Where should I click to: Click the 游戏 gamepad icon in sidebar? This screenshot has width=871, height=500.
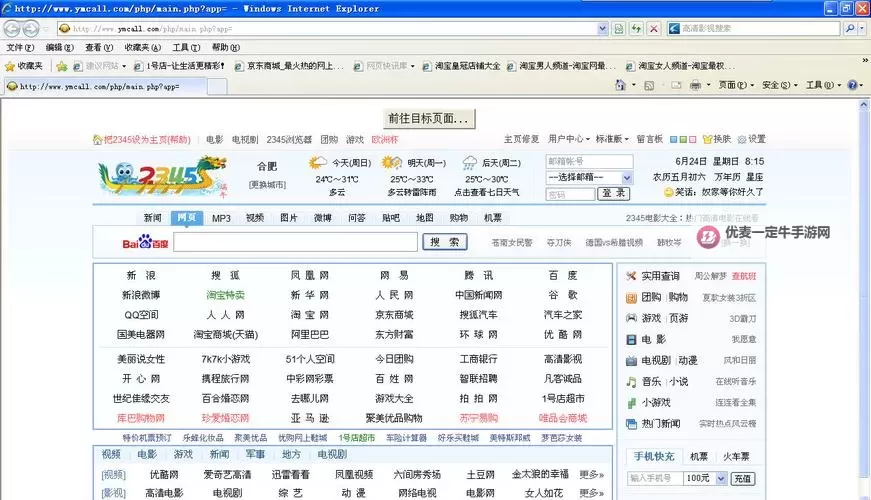[x=631, y=318]
